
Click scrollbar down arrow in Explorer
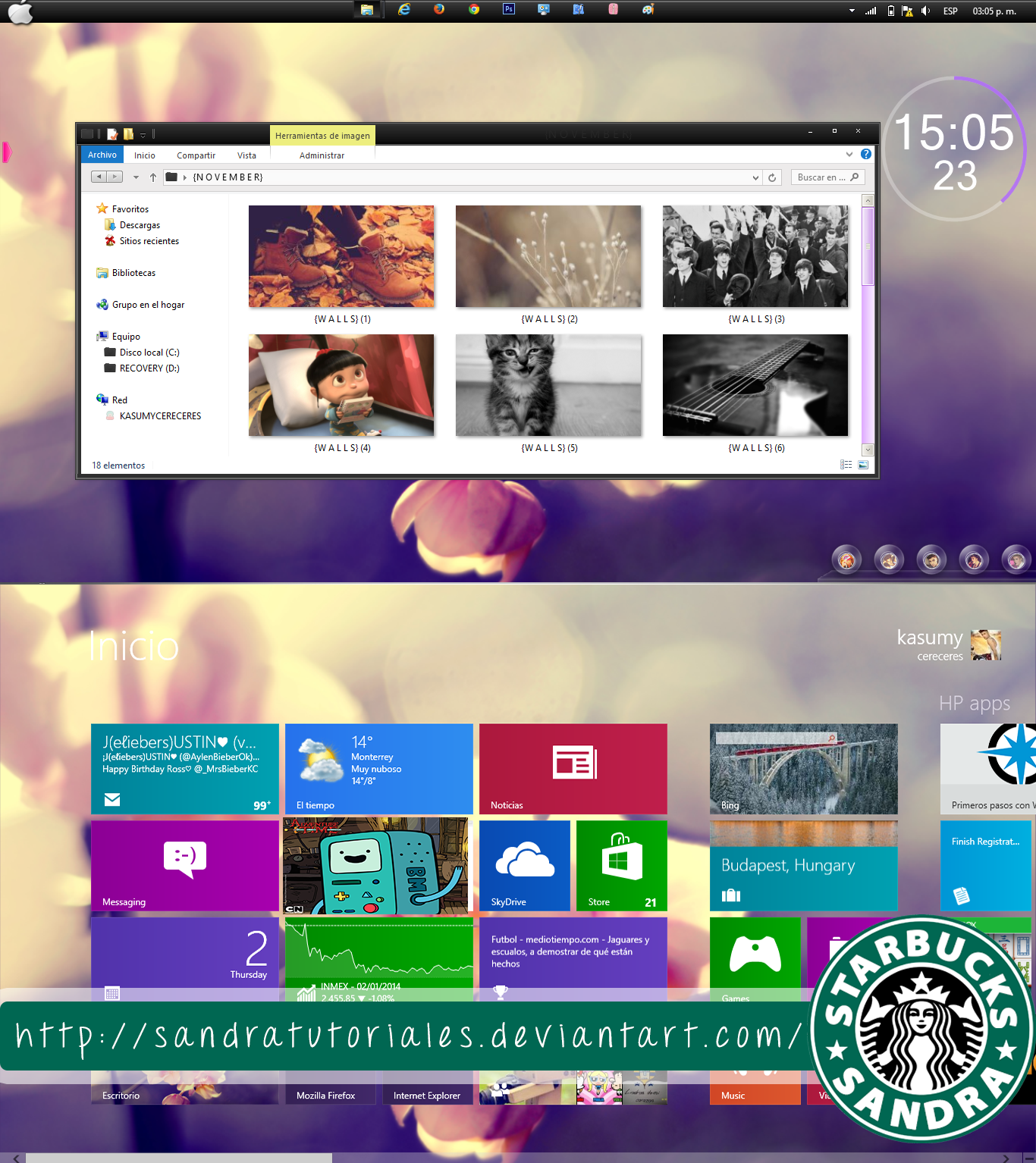coord(868,450)
